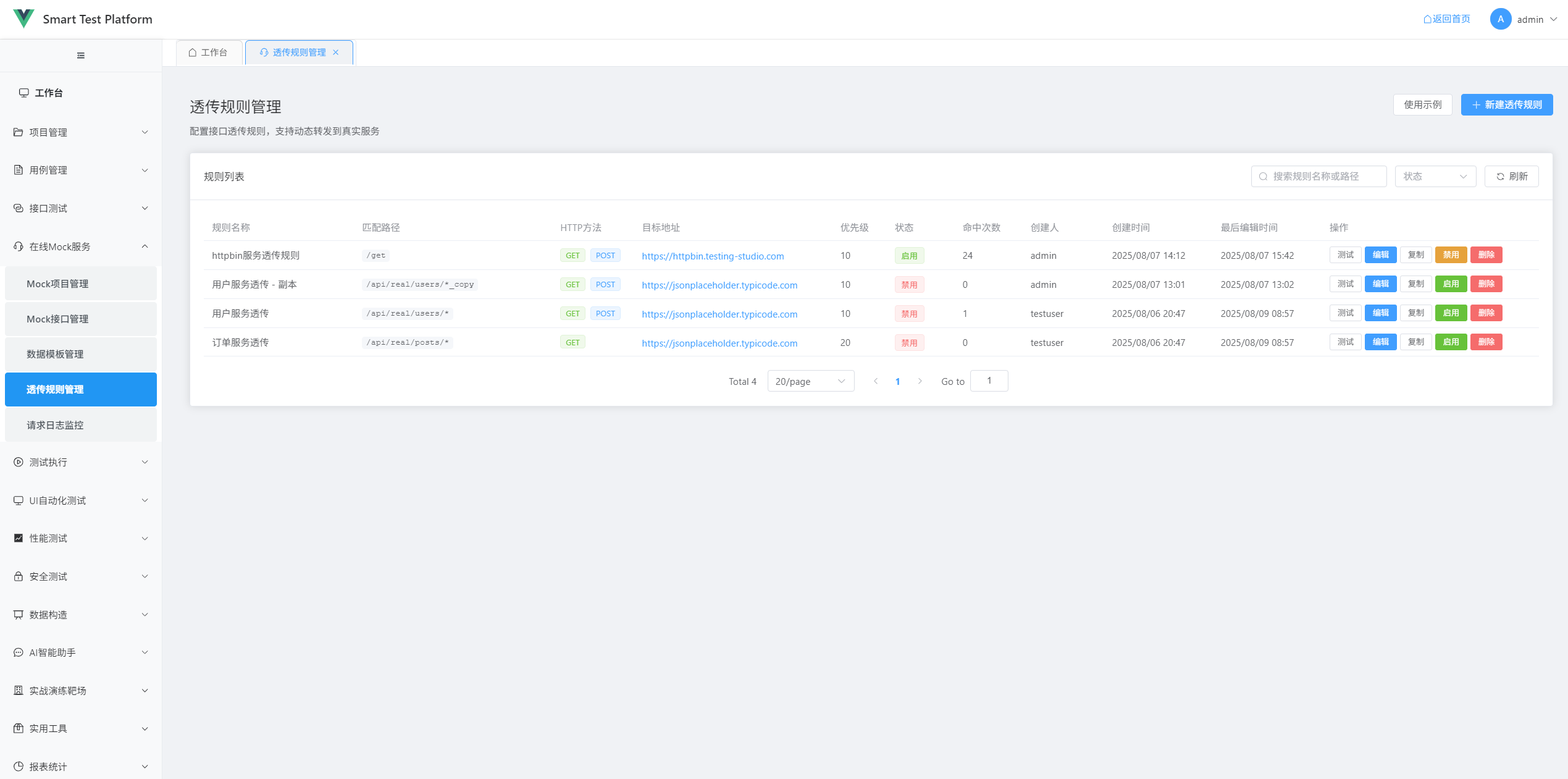Go to previous page arrow
Screen dimensions: 1568x779
[x=876, y=381]
